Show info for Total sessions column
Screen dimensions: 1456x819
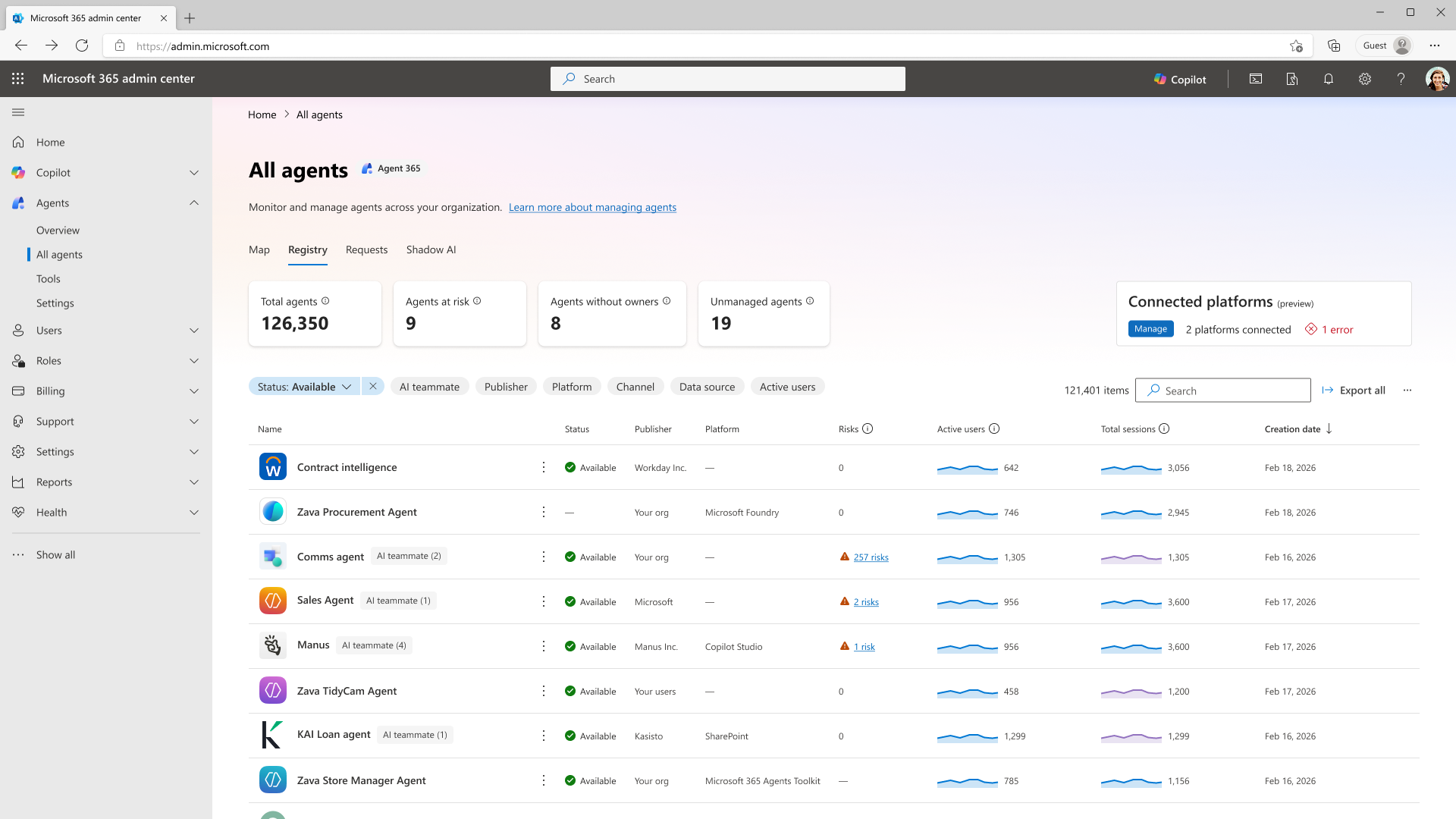coord(1164,428)
